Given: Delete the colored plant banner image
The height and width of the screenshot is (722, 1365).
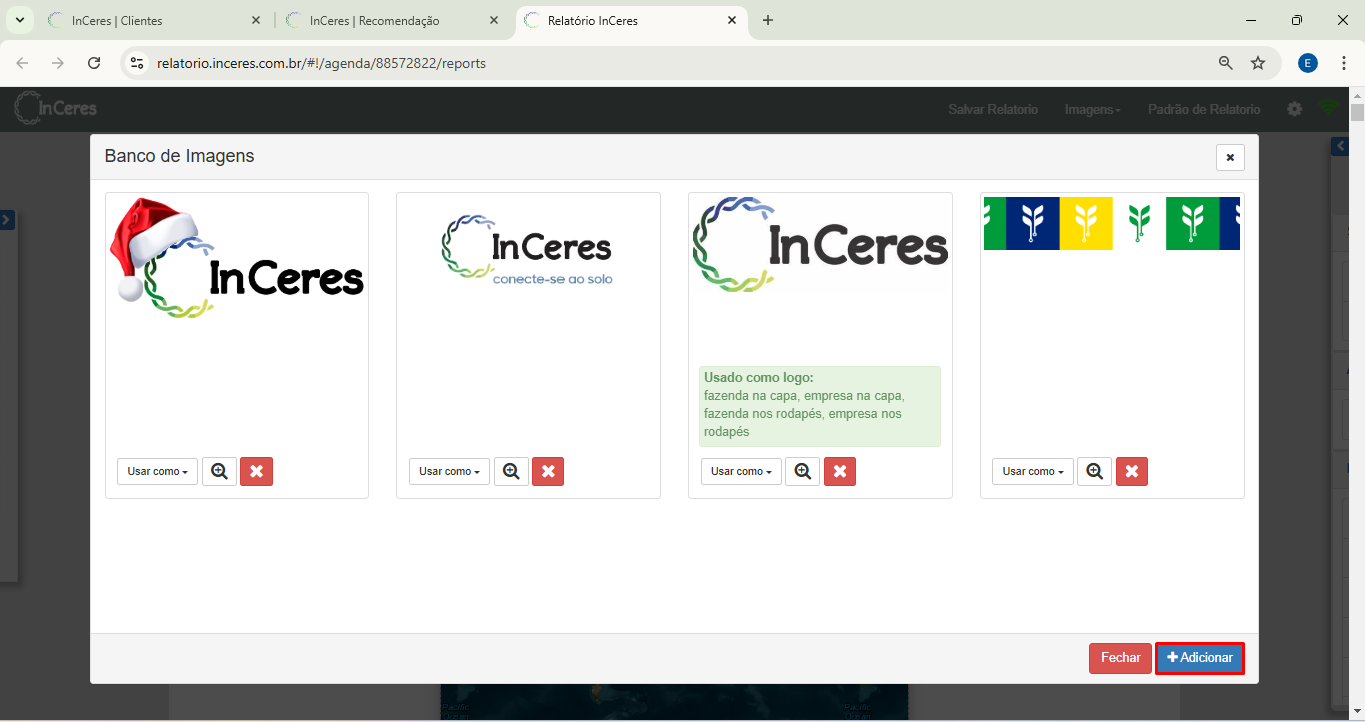Looking at the screenshot, I should pyautogui.click(x=1132, y=471).
